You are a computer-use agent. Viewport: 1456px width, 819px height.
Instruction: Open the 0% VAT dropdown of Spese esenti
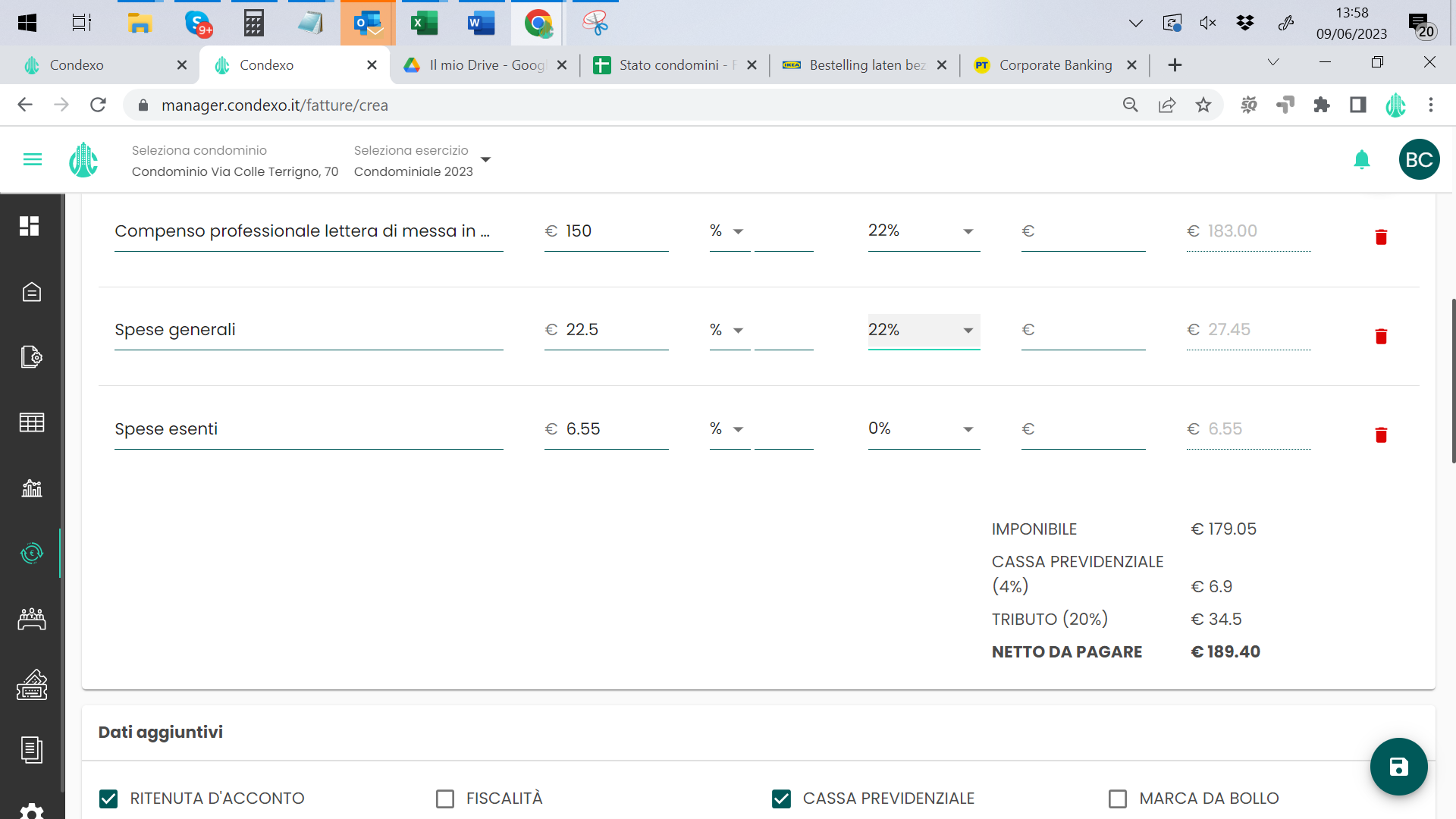coord(924,429)
